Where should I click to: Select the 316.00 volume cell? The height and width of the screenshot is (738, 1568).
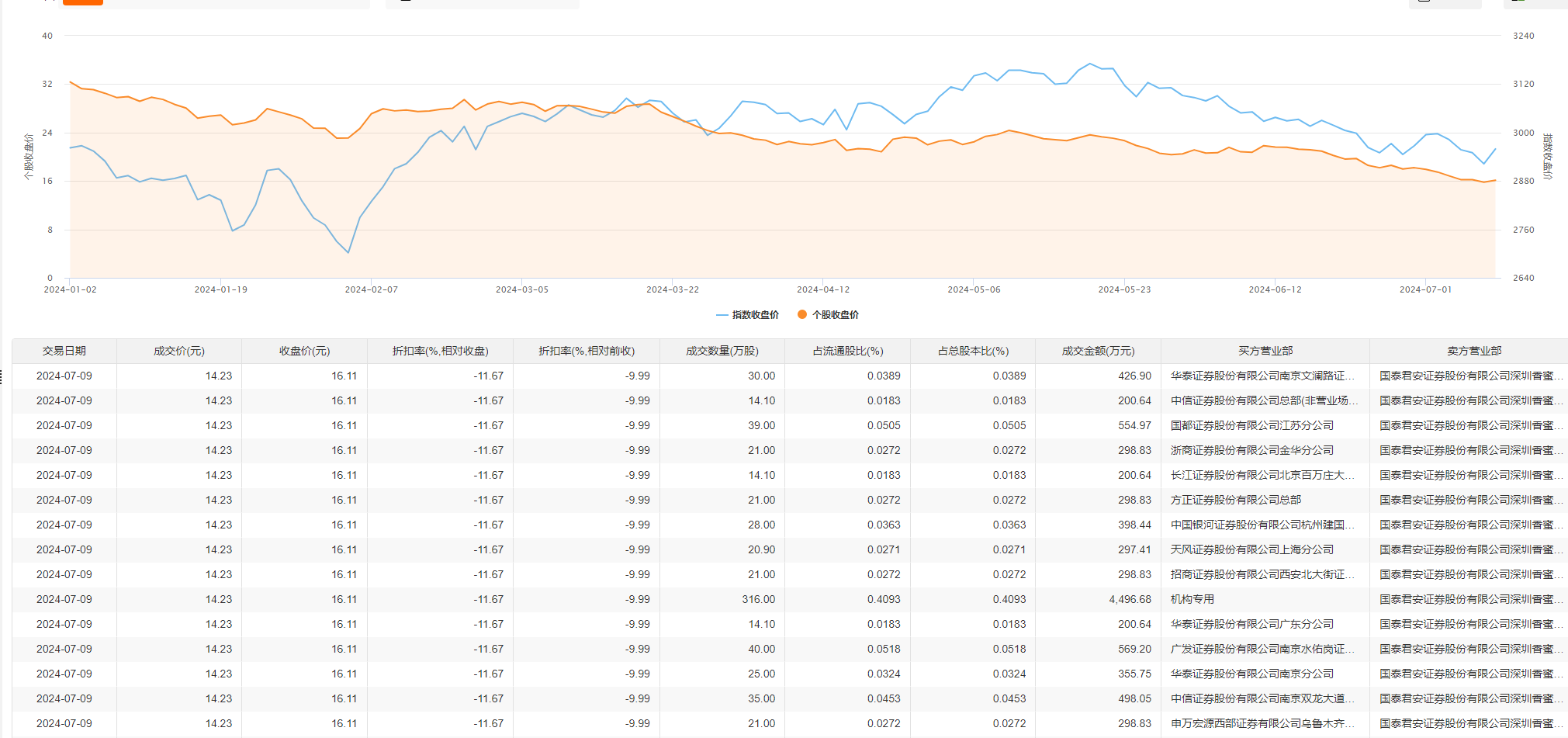coord(758,599)
